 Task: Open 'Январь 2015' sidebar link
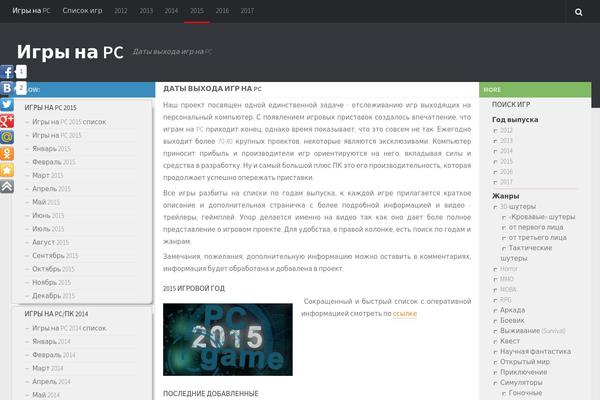click(51, 149)
